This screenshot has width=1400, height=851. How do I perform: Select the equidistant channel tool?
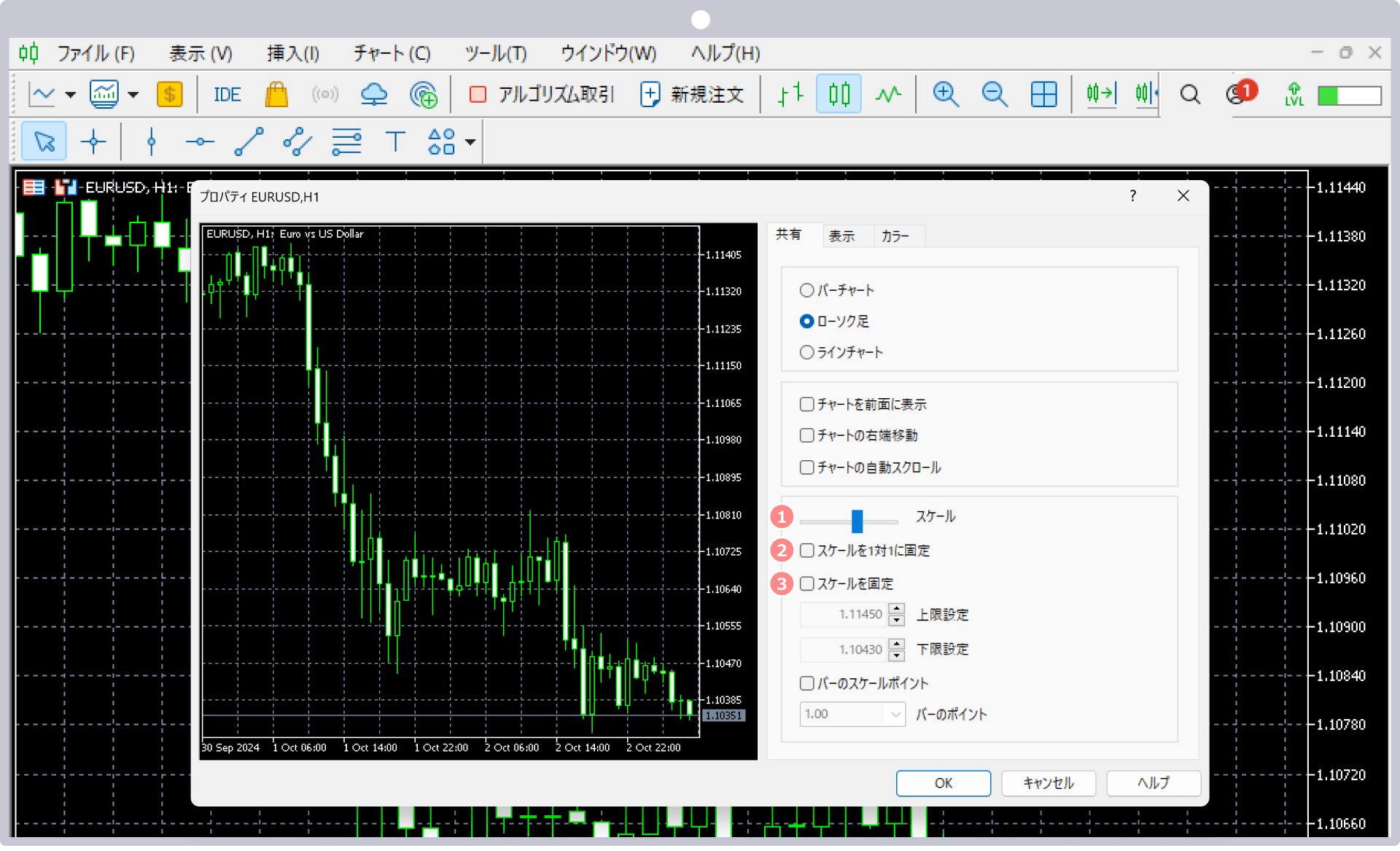click(x=297, y=141)
